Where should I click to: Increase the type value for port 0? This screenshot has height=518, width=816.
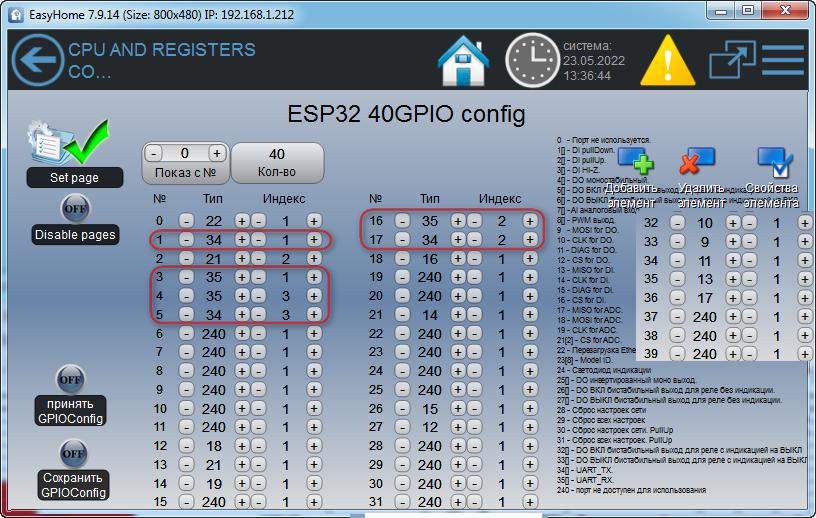[x=241, y=221]
